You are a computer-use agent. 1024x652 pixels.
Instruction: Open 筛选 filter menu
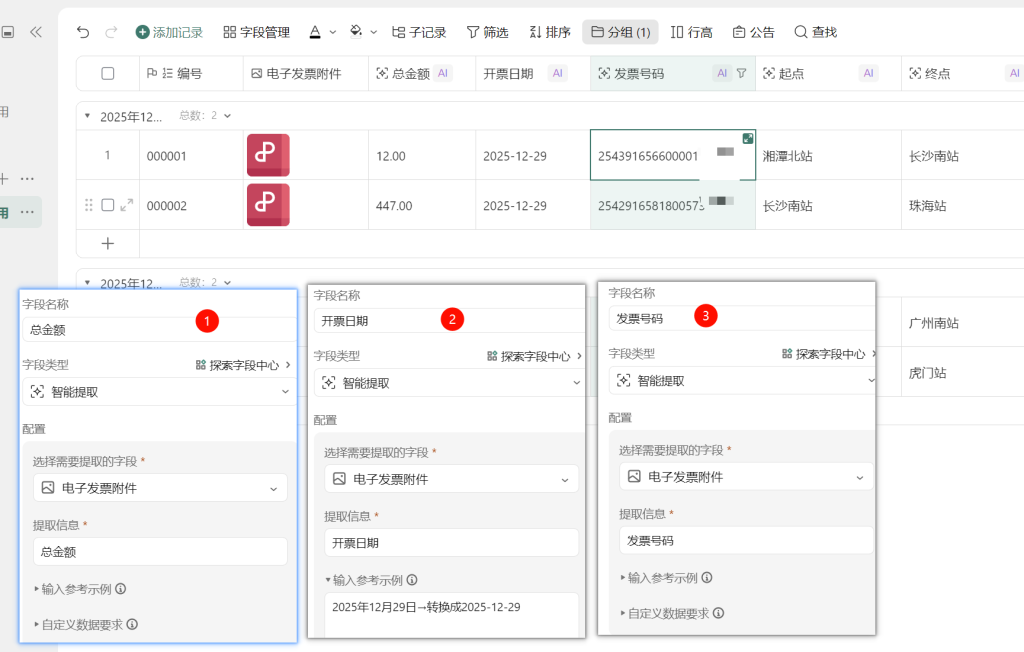tap(488, 32)
